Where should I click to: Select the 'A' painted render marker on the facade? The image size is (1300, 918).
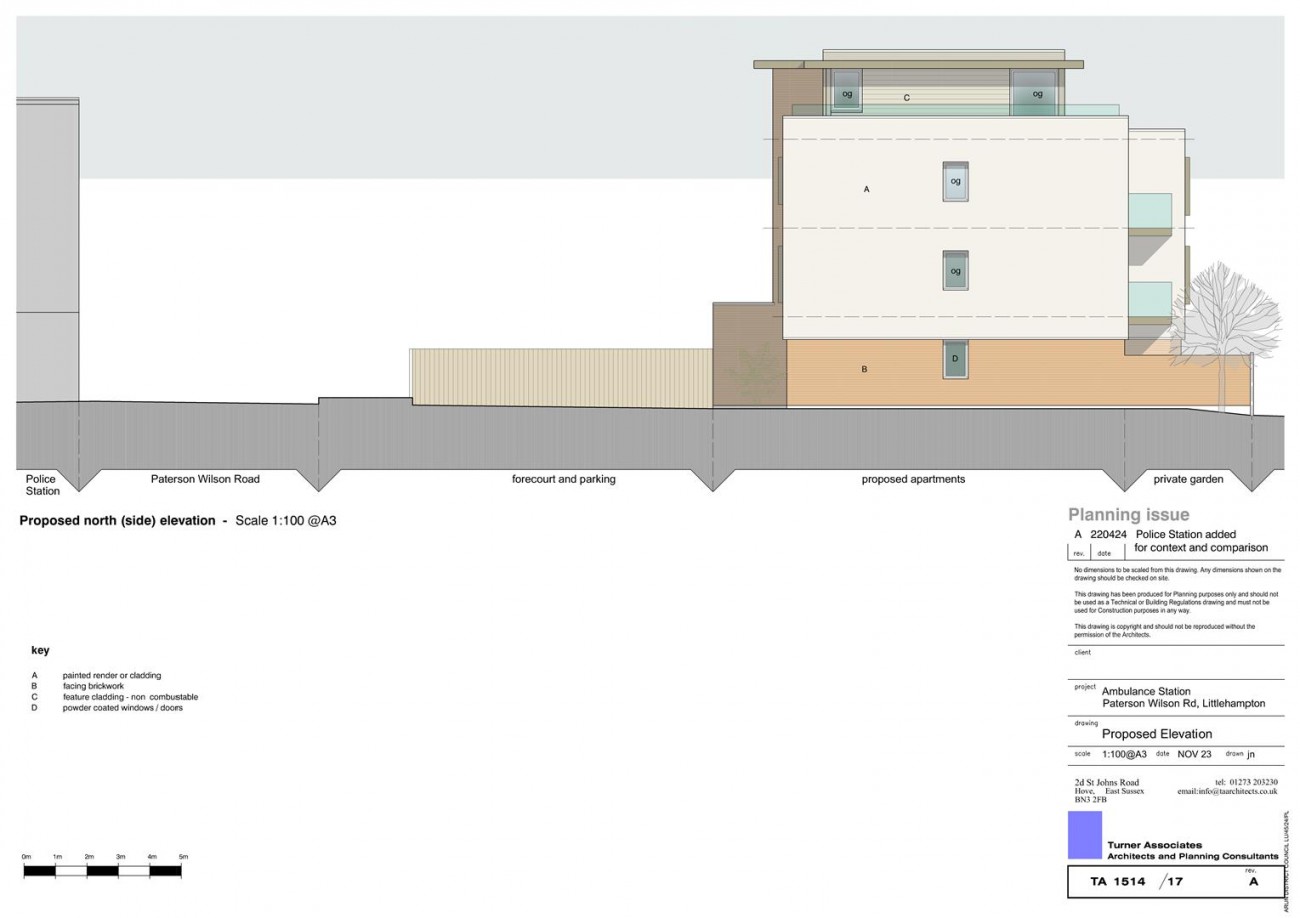click(x=867, y=188)
